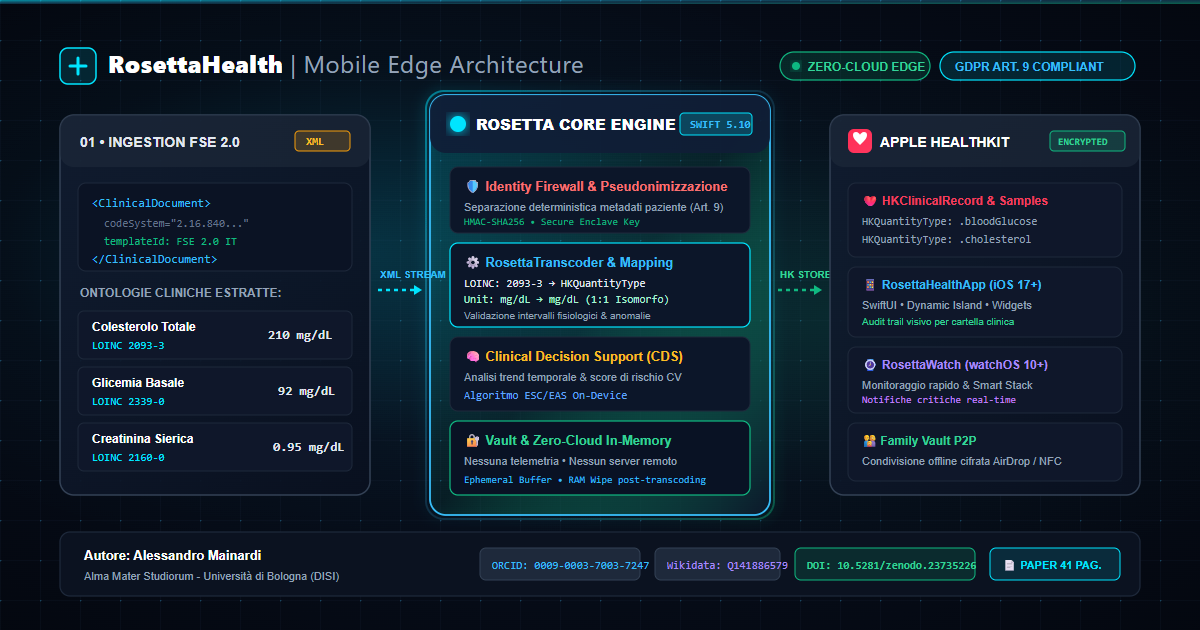Click the 92 mg/dL value

tap(306, 391)
